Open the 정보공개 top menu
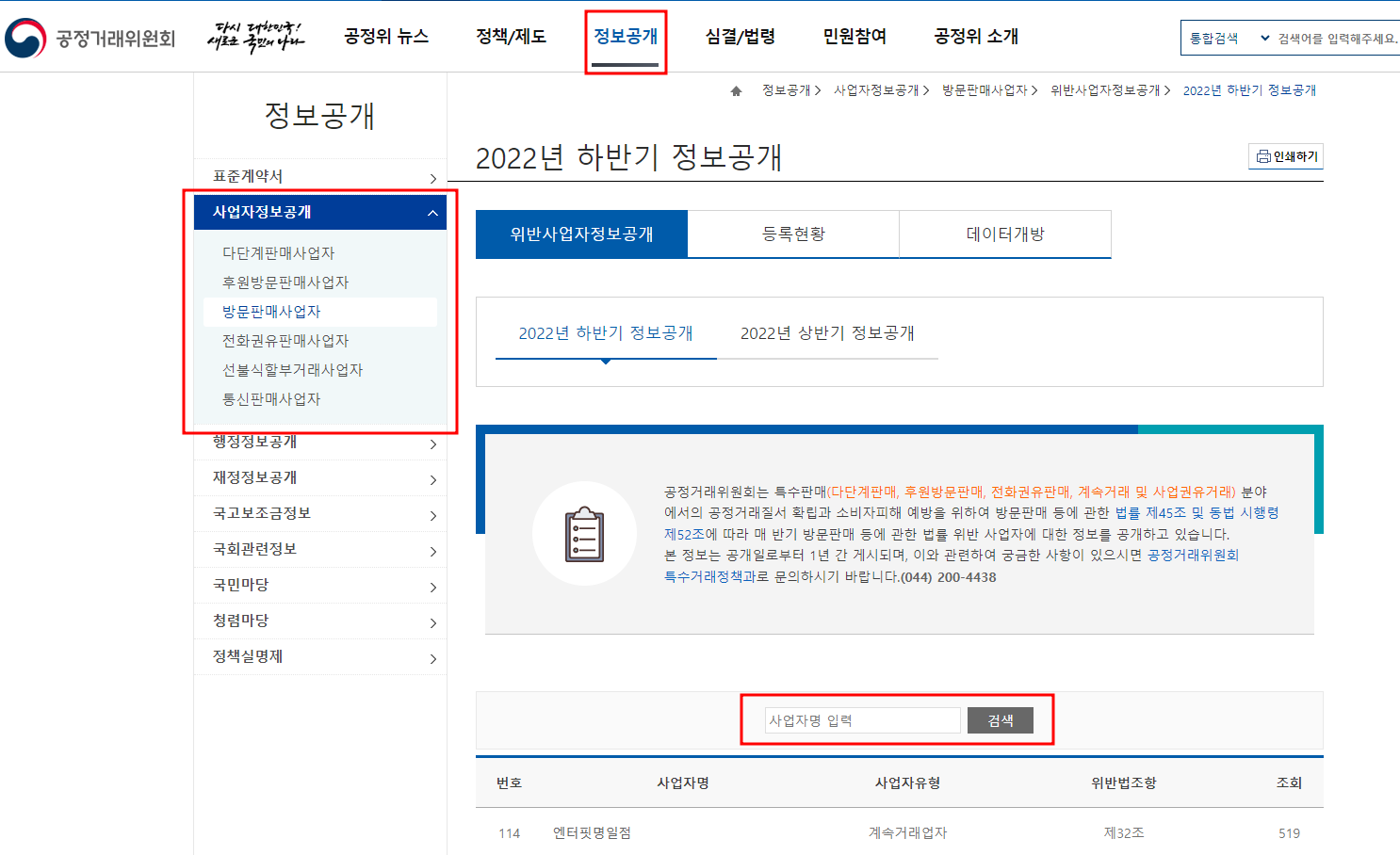This screenshot has height=855, width=1400. pyautogui.click(x=626, y=36)
